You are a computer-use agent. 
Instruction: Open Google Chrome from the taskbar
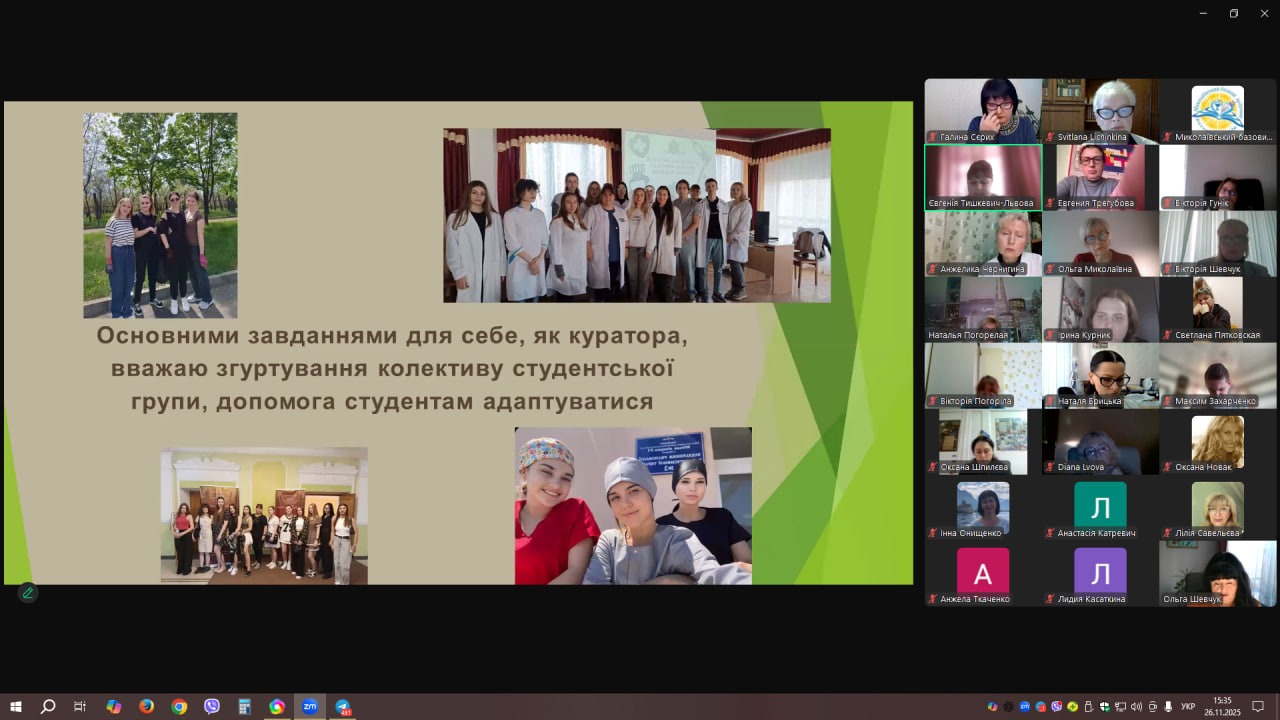pyautogui.click(x=179, y=706)
